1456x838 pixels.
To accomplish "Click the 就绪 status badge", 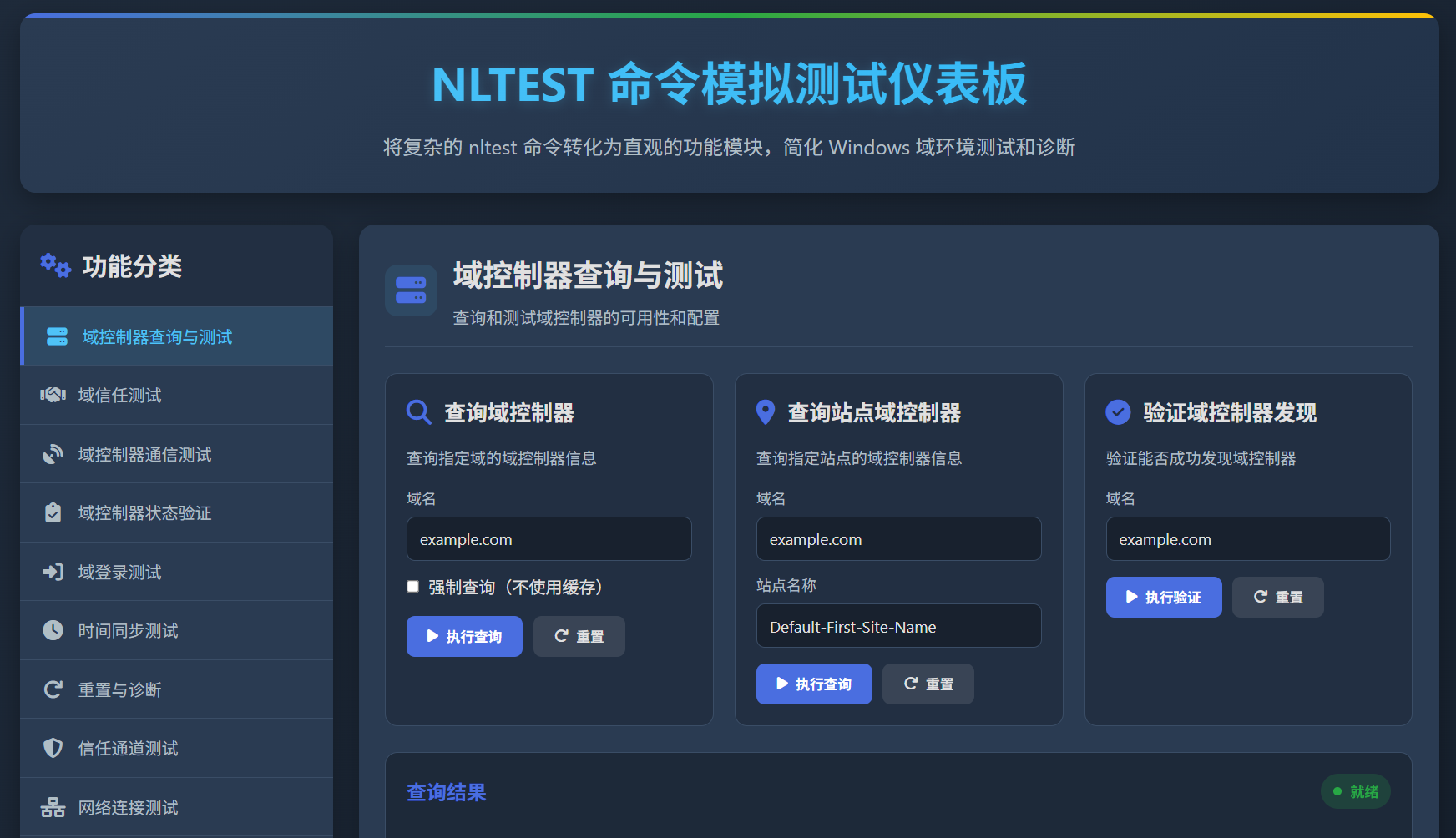I will (1356, 791).
